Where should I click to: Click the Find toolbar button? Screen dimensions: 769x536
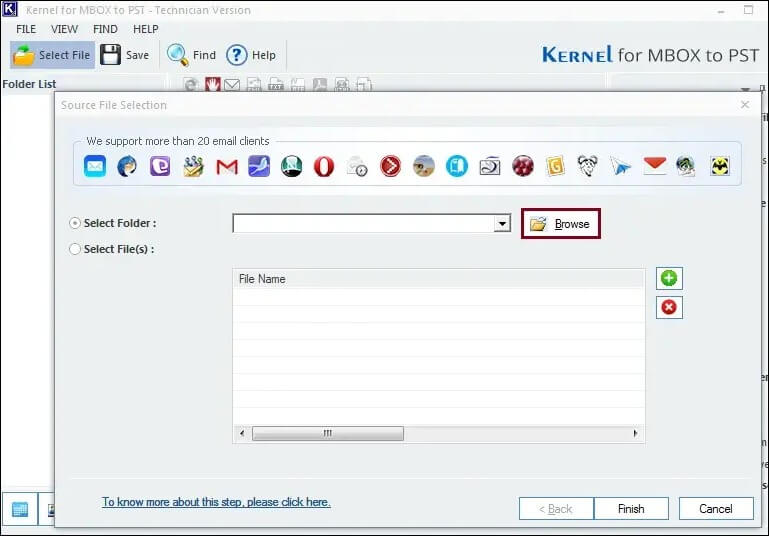pyautogui.click(x=192, y=55)
